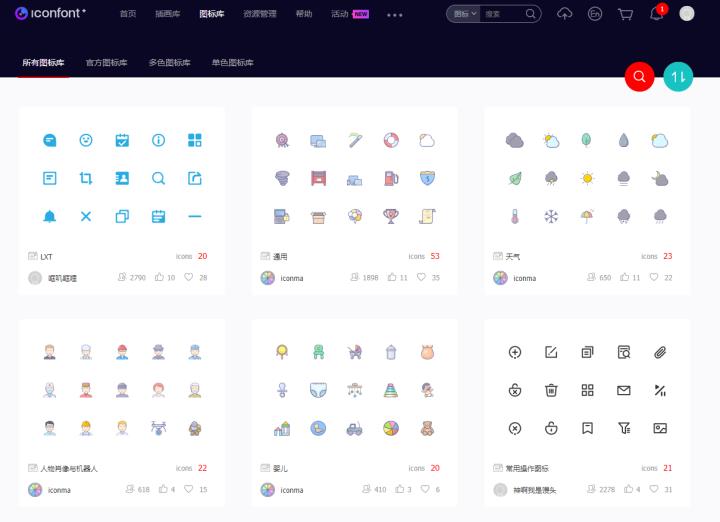This screenshot has height=522, width=720.
Task: Switch to 官方图标库 tab
Action: pyautogui.click(x=106, y=62)
